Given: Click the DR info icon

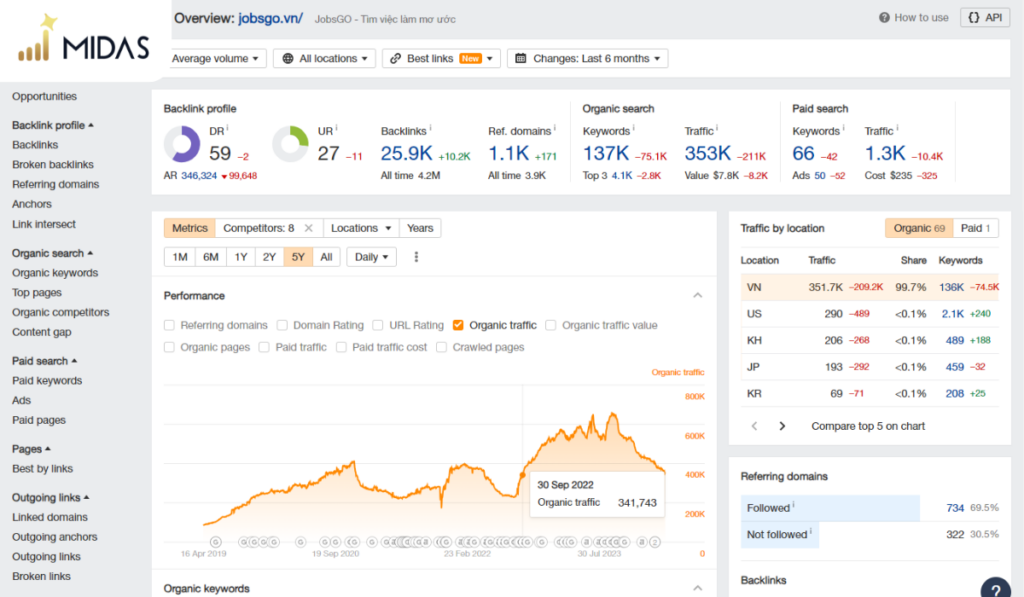Looking at the screenshot, I should click(x=227, y=128).
